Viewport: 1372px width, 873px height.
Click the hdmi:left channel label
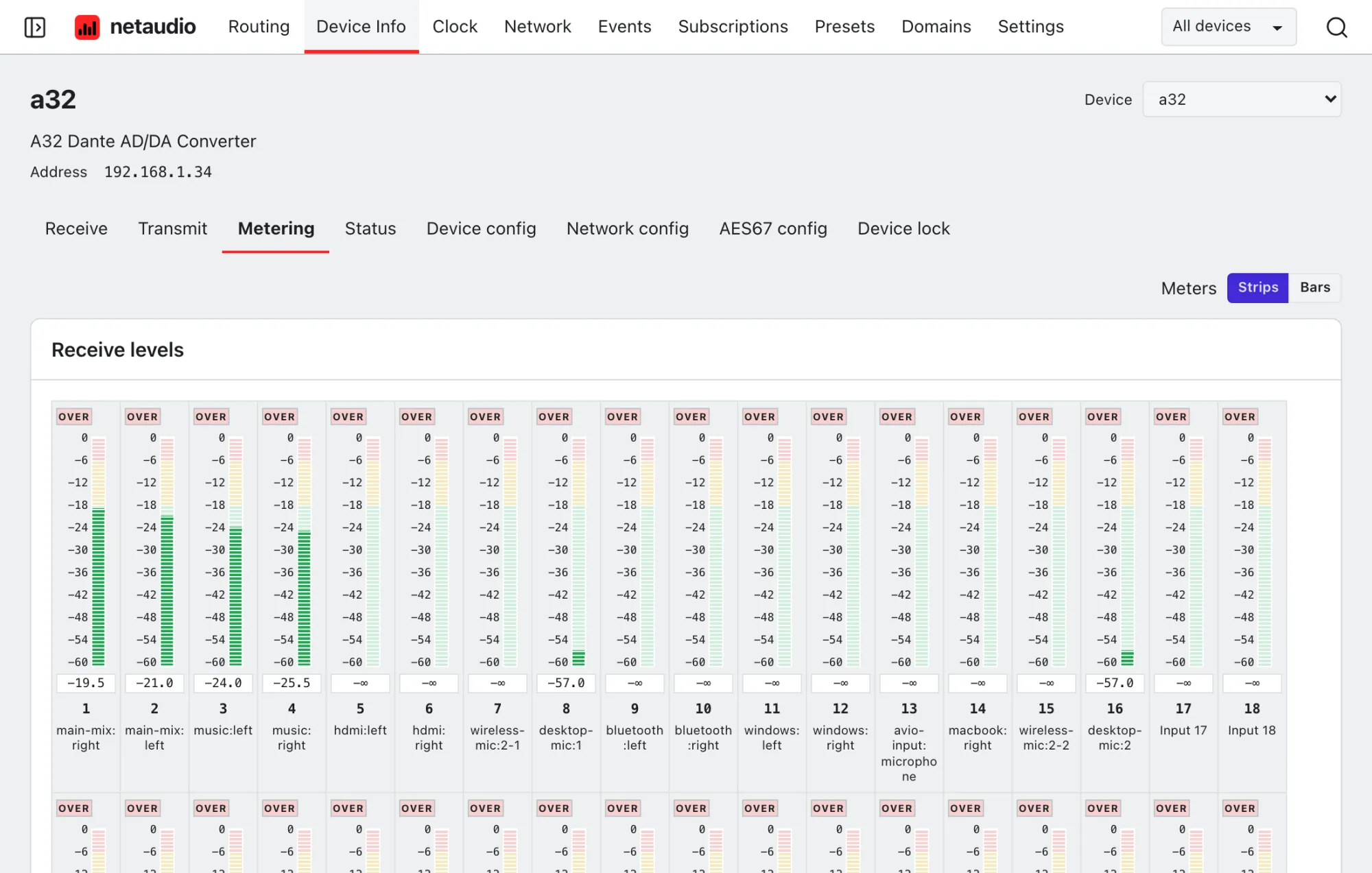[360, 730]
